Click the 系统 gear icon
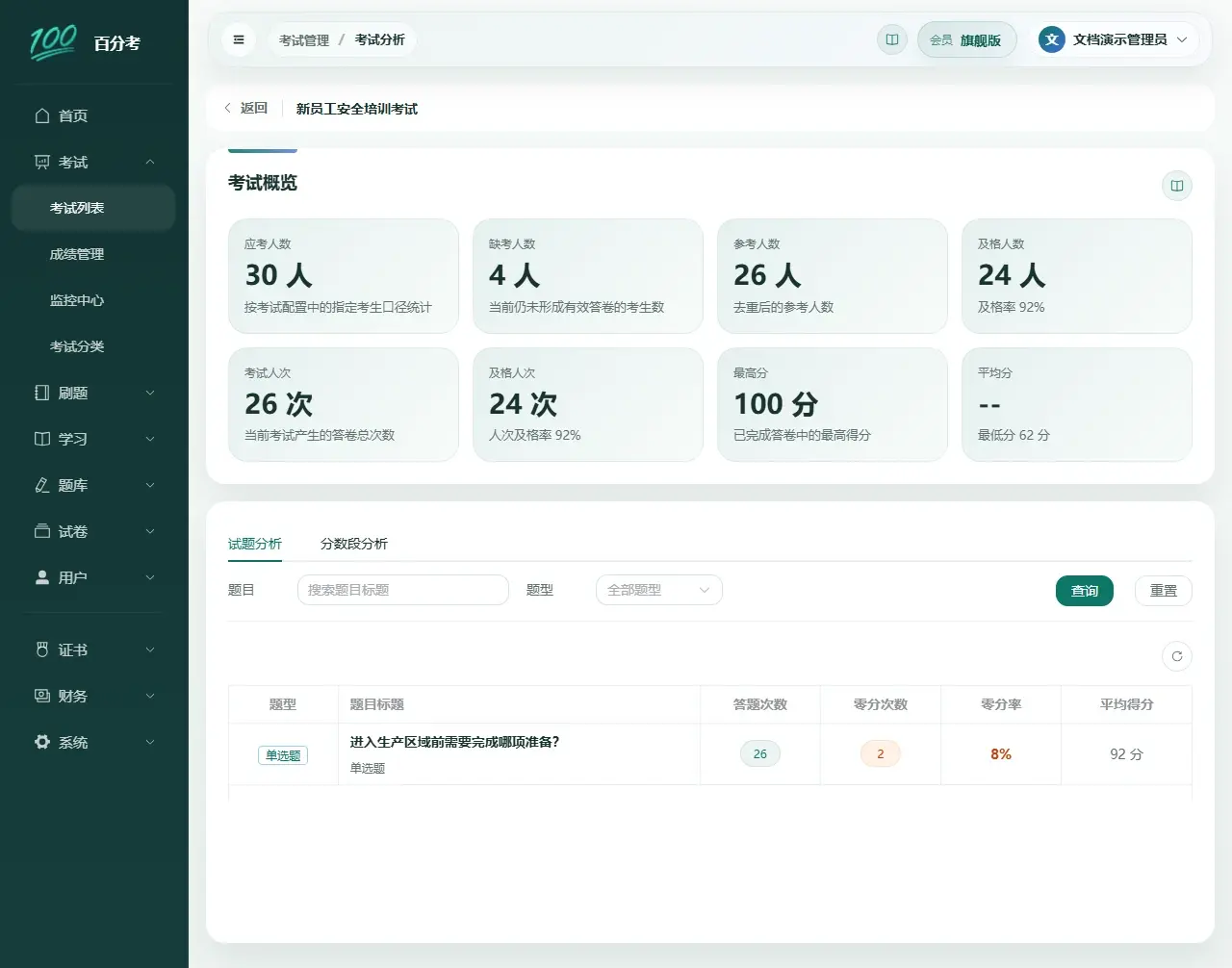The width and height of the screenshot is (1232, 968). click(42, 742)
